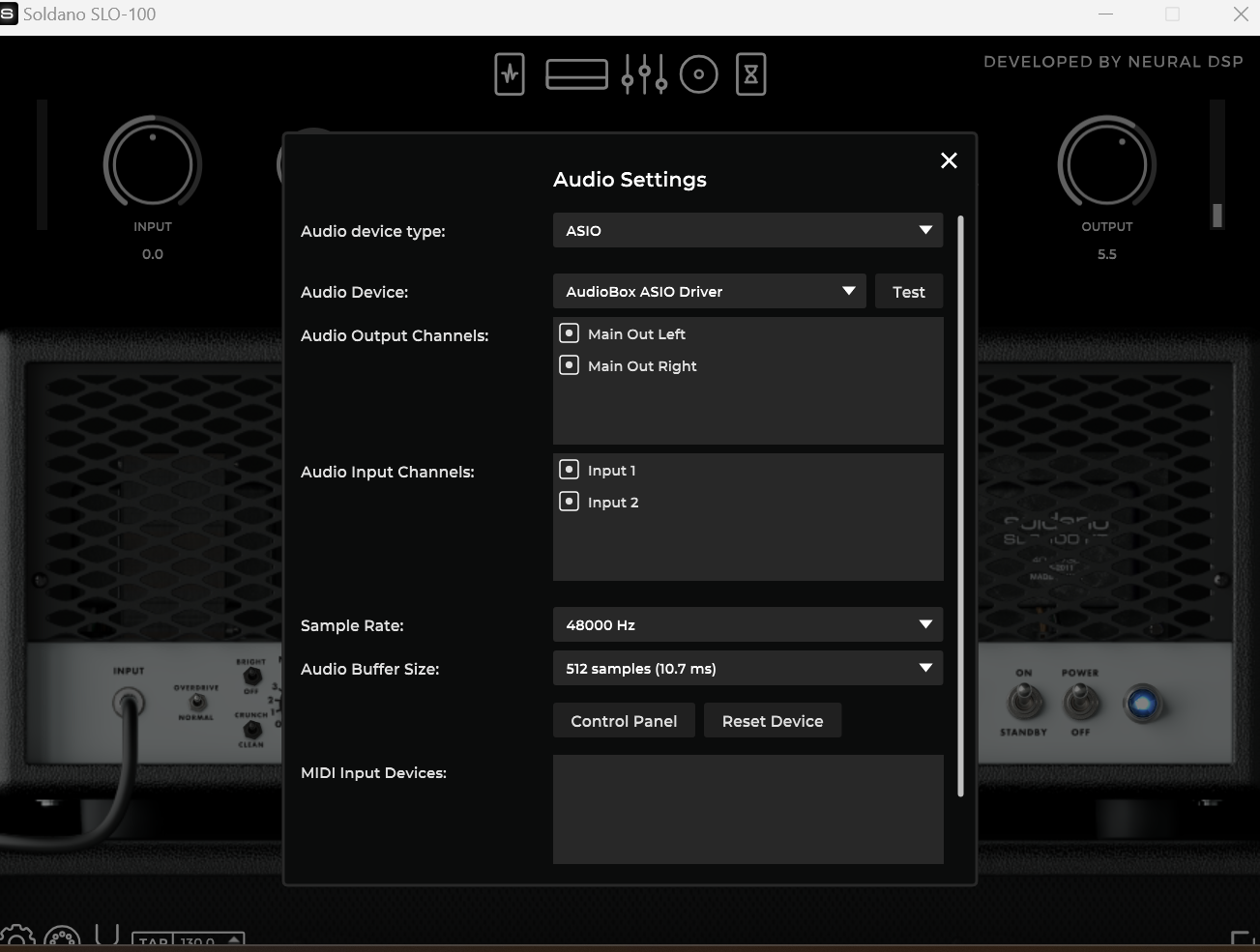Click the Reset Device button
The width and height of the screenshot is (1260, 952).
point(773,721)
